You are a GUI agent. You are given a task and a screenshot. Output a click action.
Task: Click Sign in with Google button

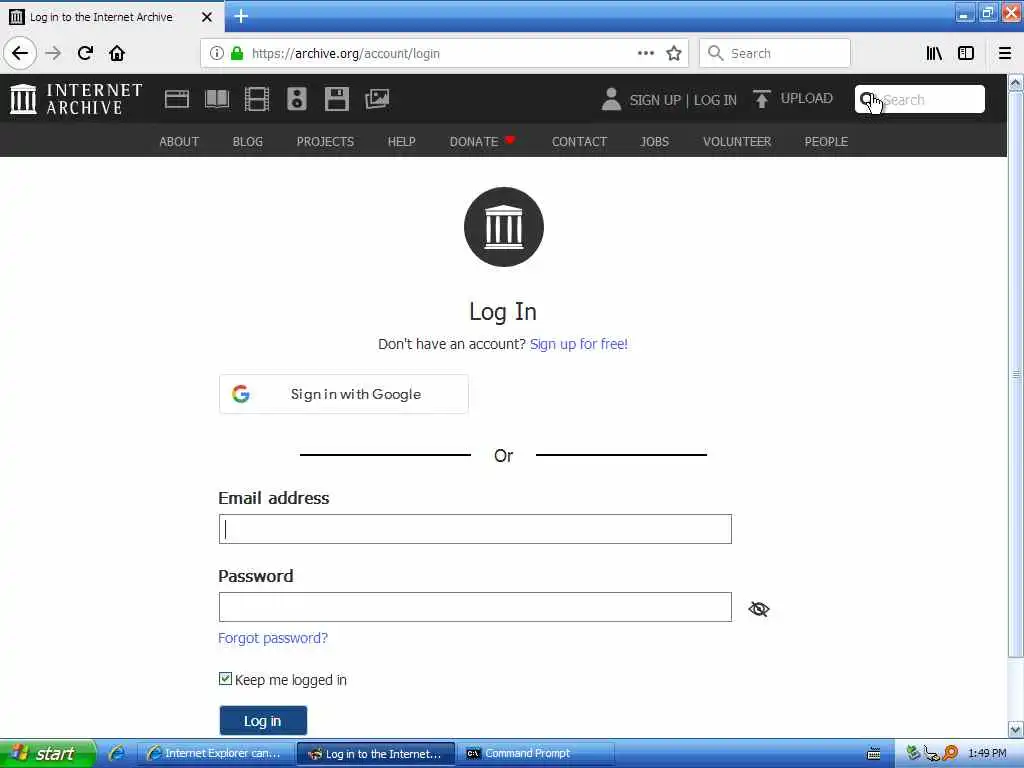[344, 394]
